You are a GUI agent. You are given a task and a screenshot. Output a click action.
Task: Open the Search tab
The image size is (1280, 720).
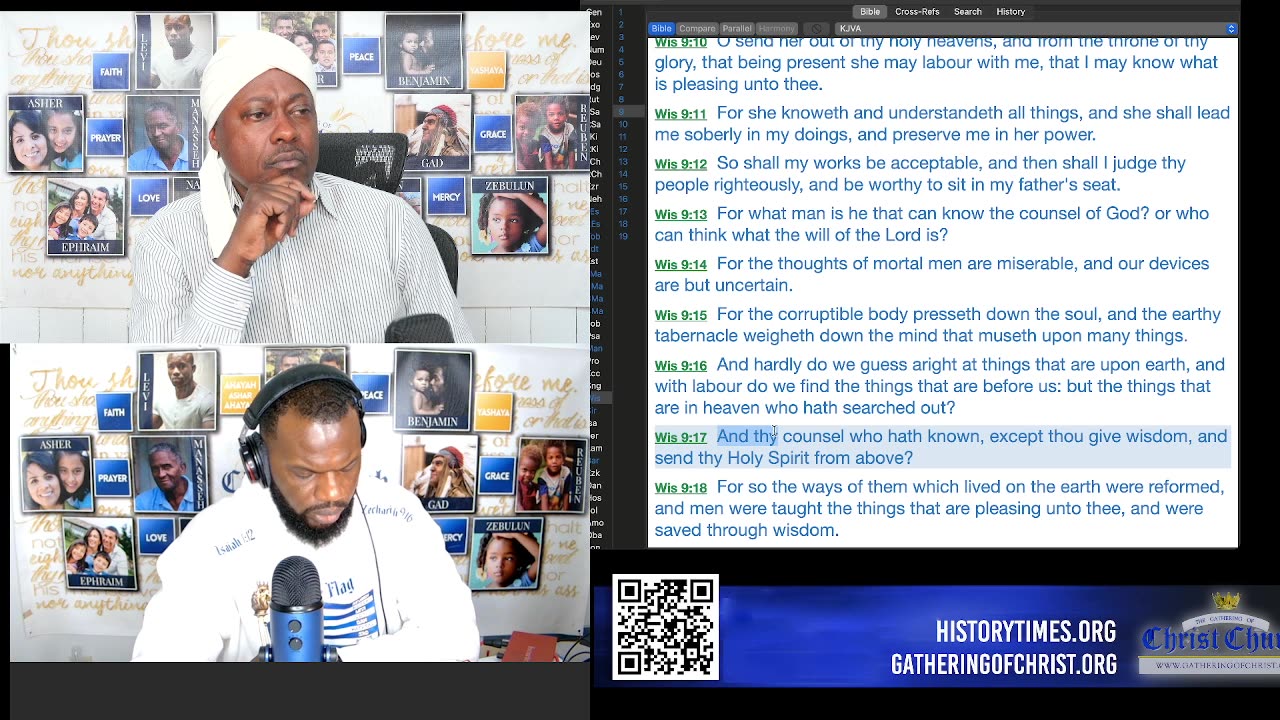967,12
